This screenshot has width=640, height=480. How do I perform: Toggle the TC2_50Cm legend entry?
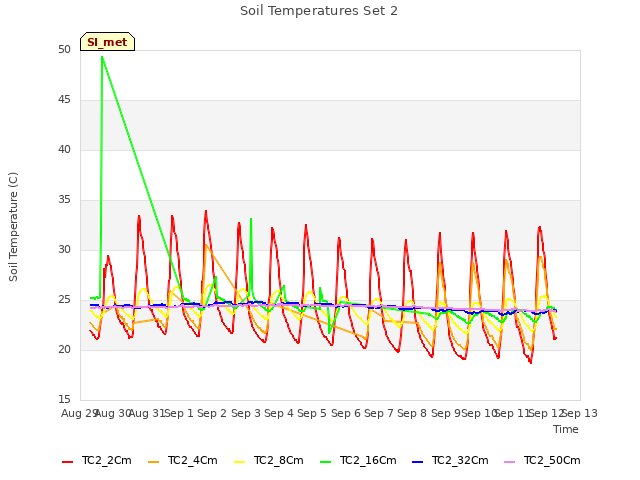(x=542, y=461)
